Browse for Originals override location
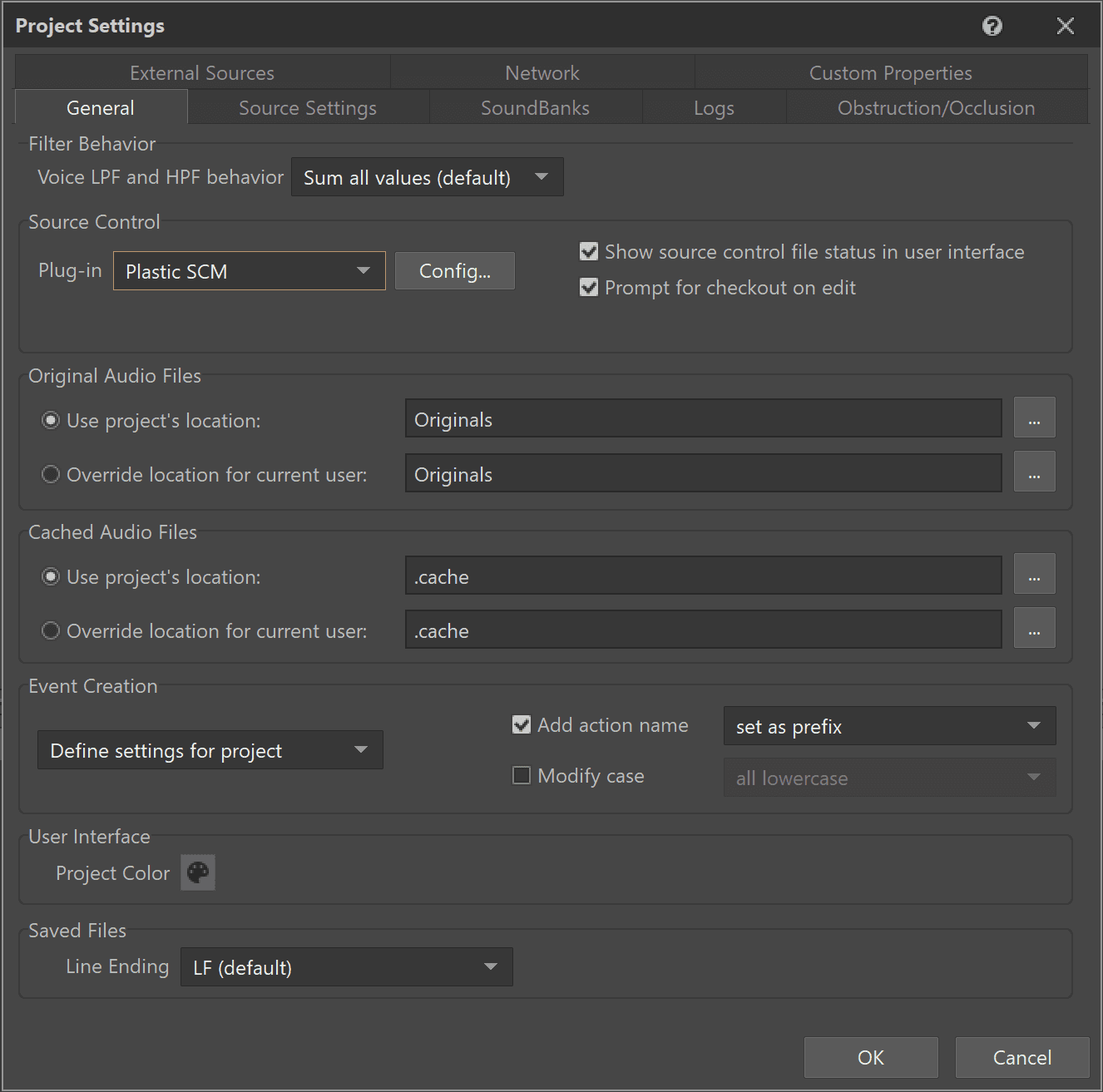Image resolution: width=1103 pixels, height=1092 pixels. tap(1034, 472)
